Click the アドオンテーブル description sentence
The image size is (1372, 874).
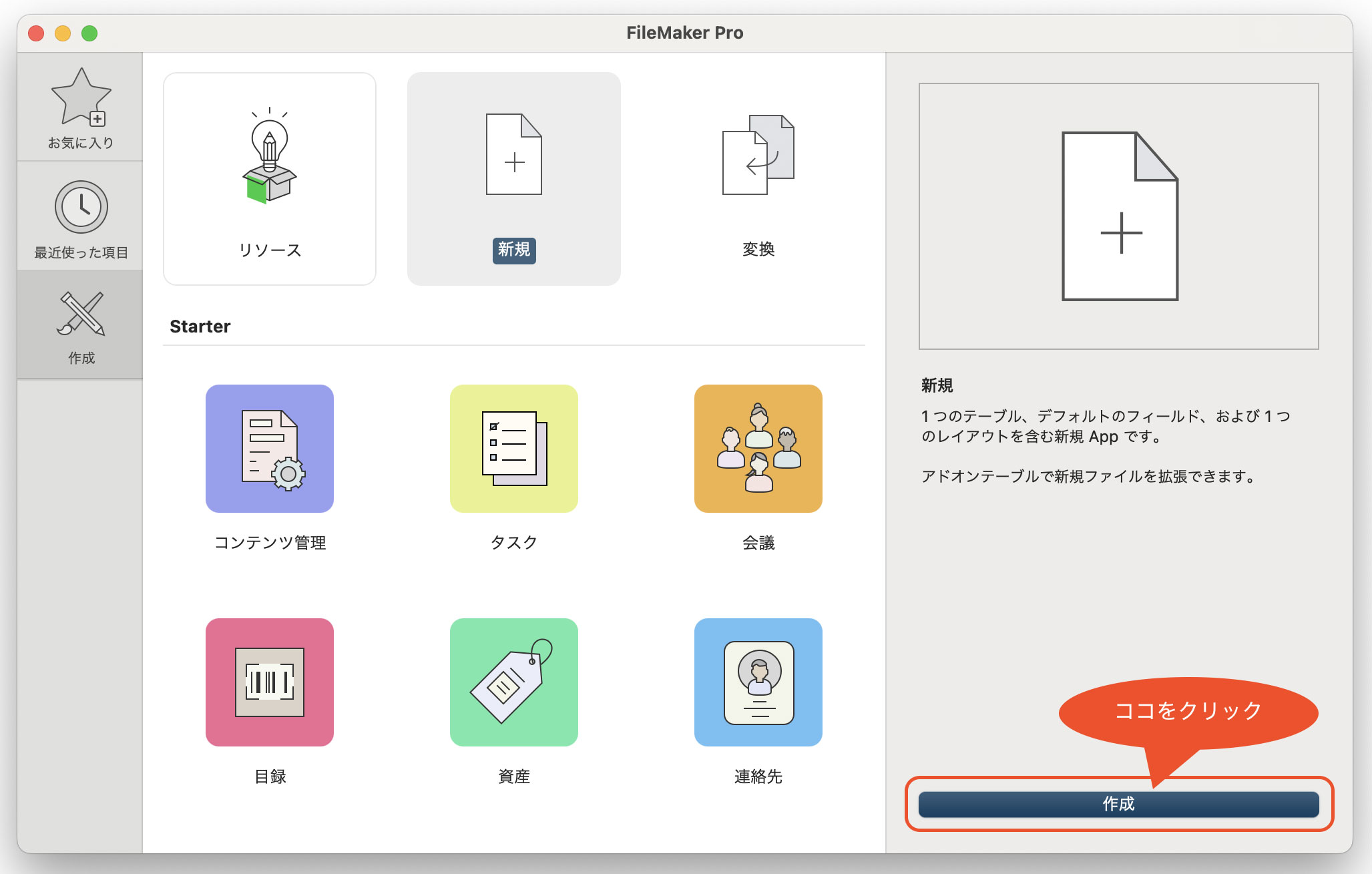[1088, 476]
